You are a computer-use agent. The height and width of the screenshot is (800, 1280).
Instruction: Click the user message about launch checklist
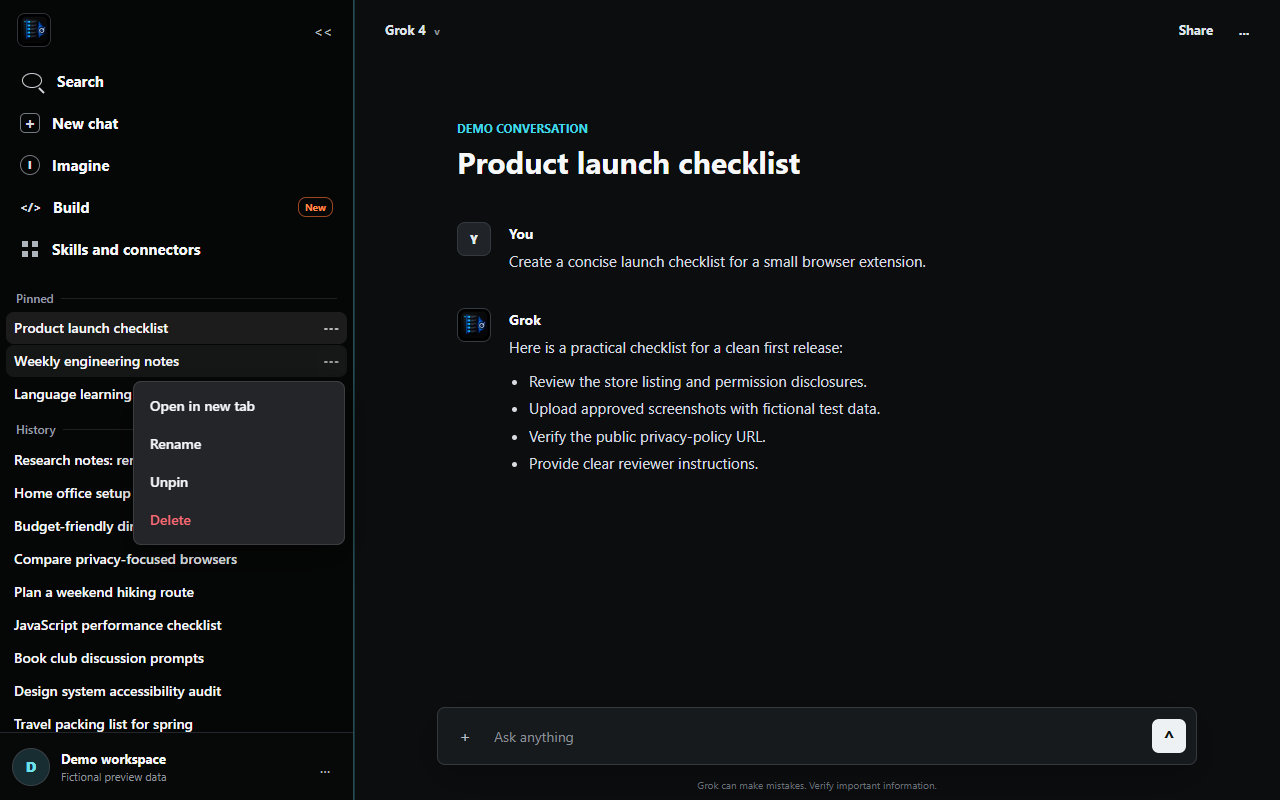click(x=717, y=261)
